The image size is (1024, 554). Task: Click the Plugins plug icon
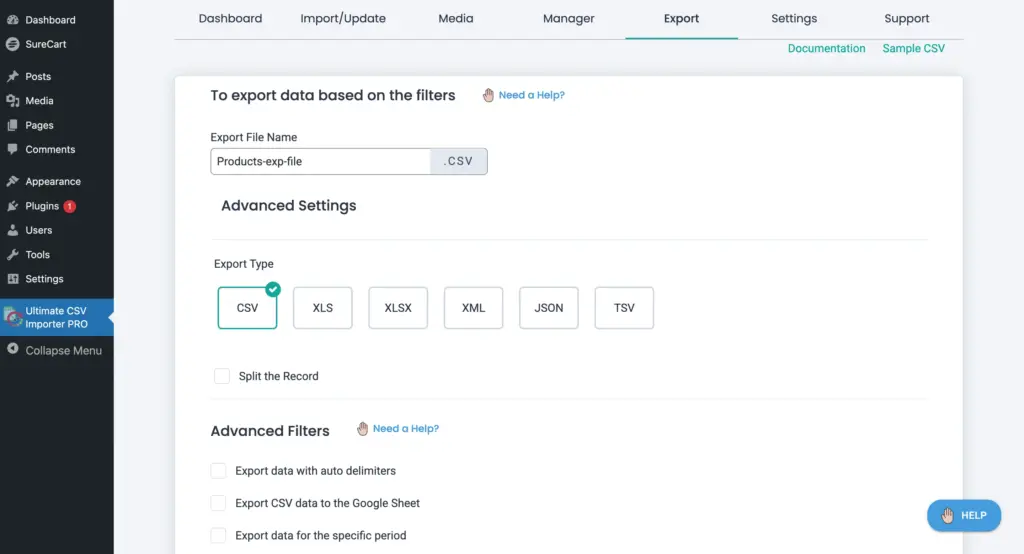coord(12,206)
